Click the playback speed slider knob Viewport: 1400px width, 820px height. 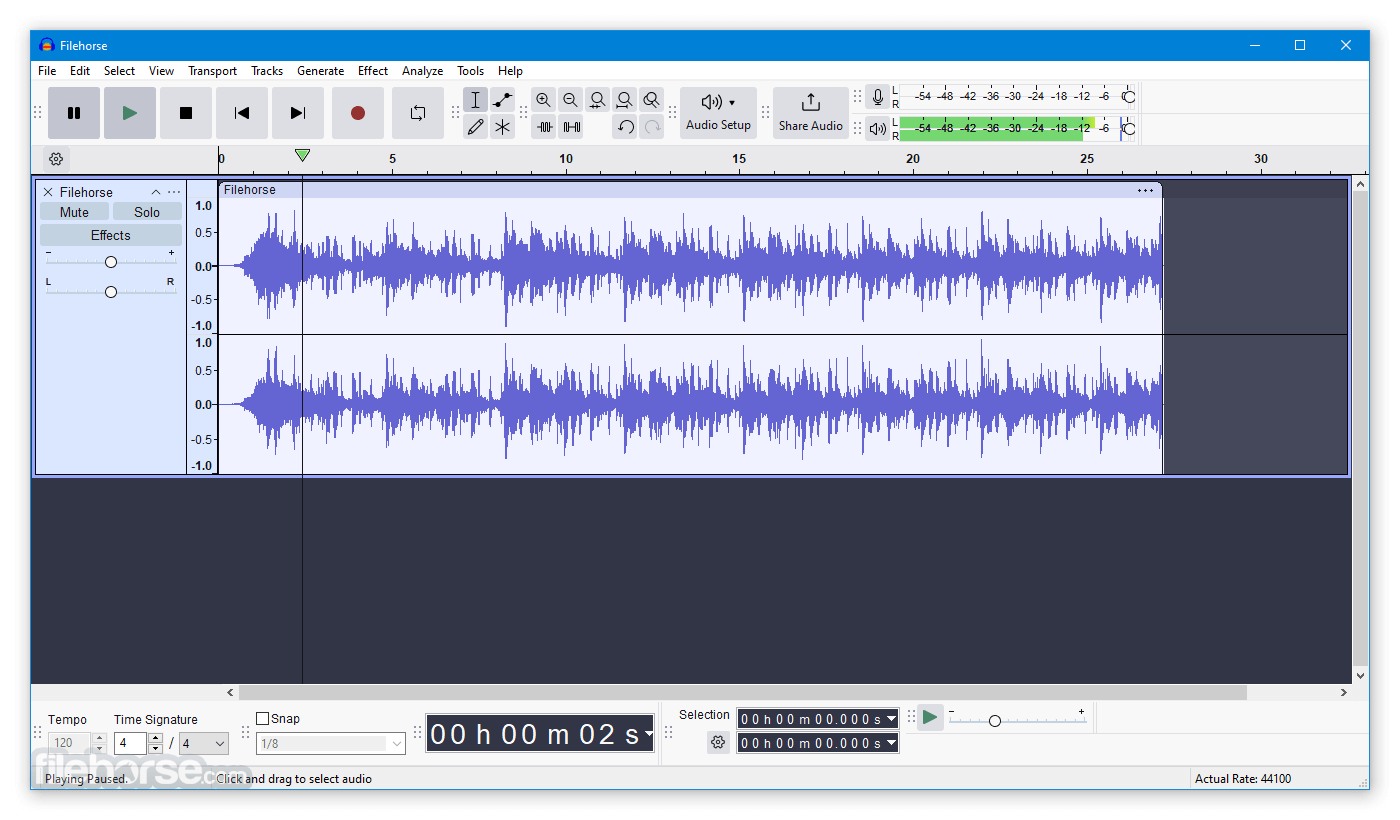pos(994,721)
